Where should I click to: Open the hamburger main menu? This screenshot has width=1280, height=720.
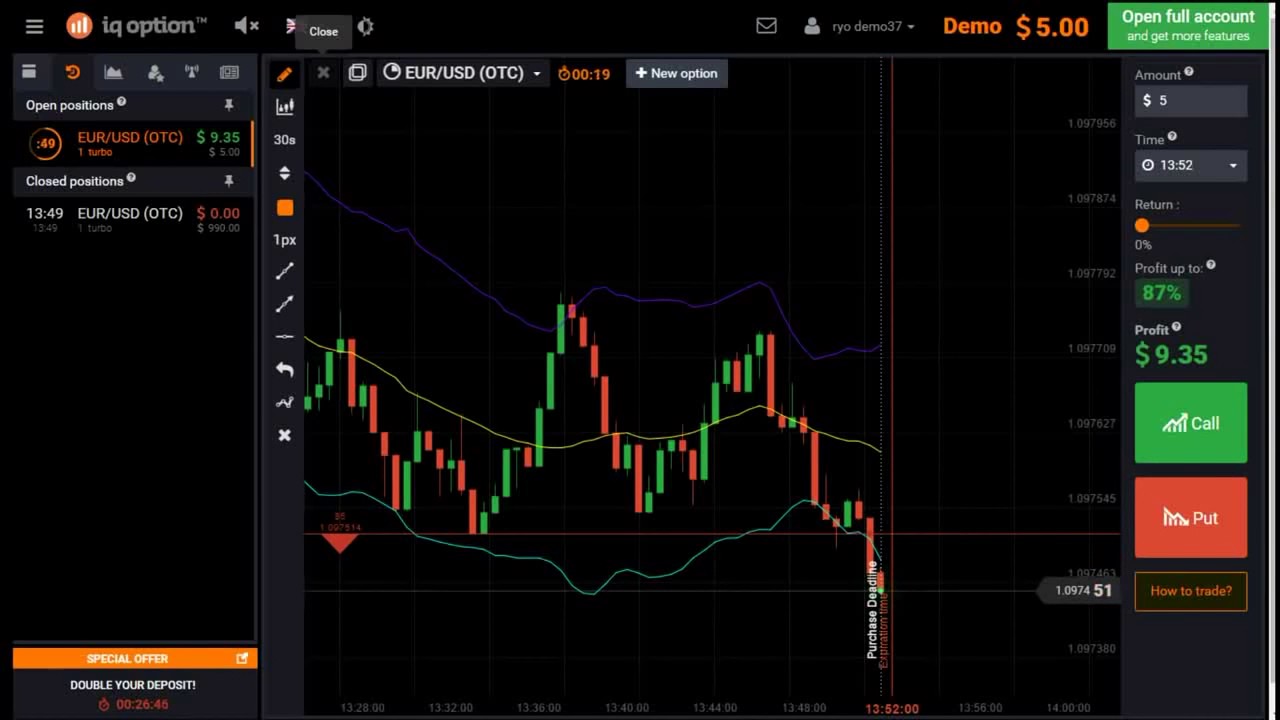coord(35,27)
